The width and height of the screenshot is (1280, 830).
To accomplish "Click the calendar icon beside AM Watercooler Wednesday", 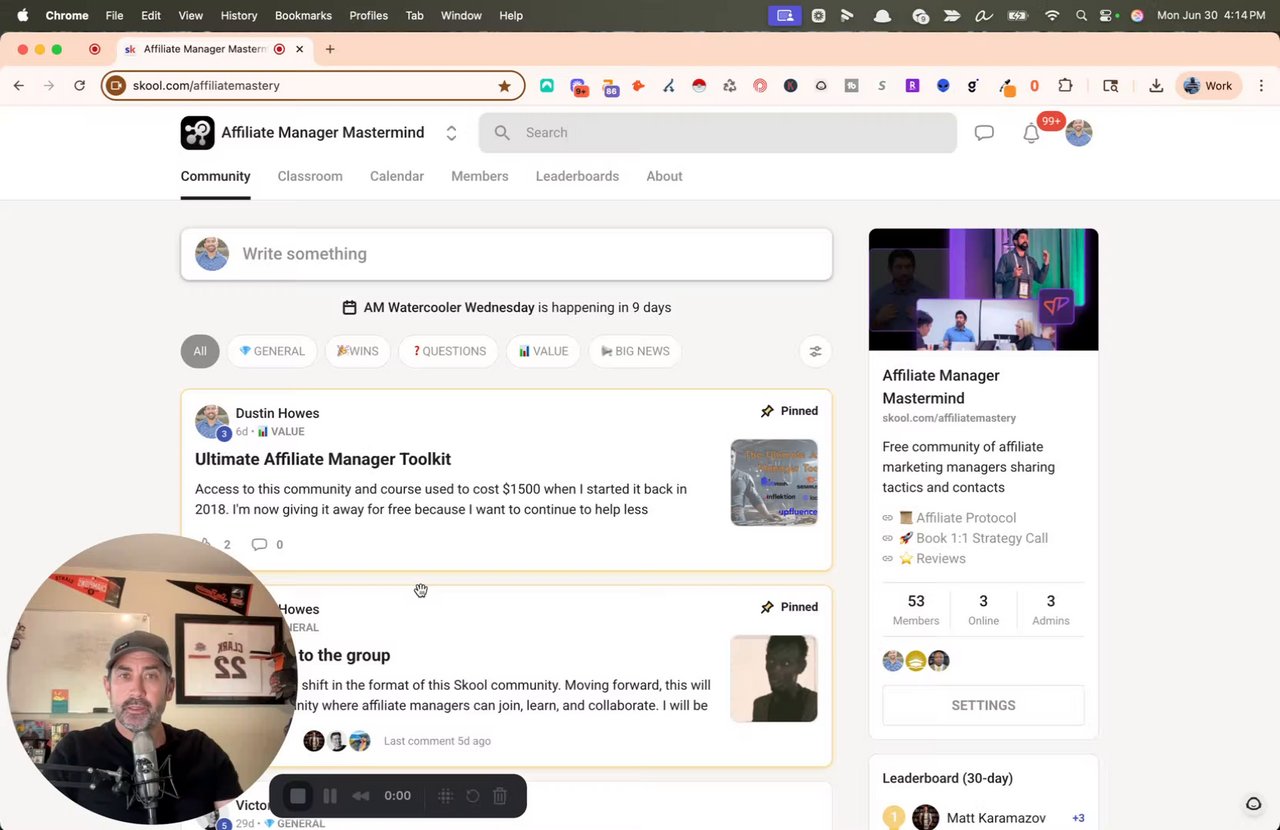I will click(349, 307).
